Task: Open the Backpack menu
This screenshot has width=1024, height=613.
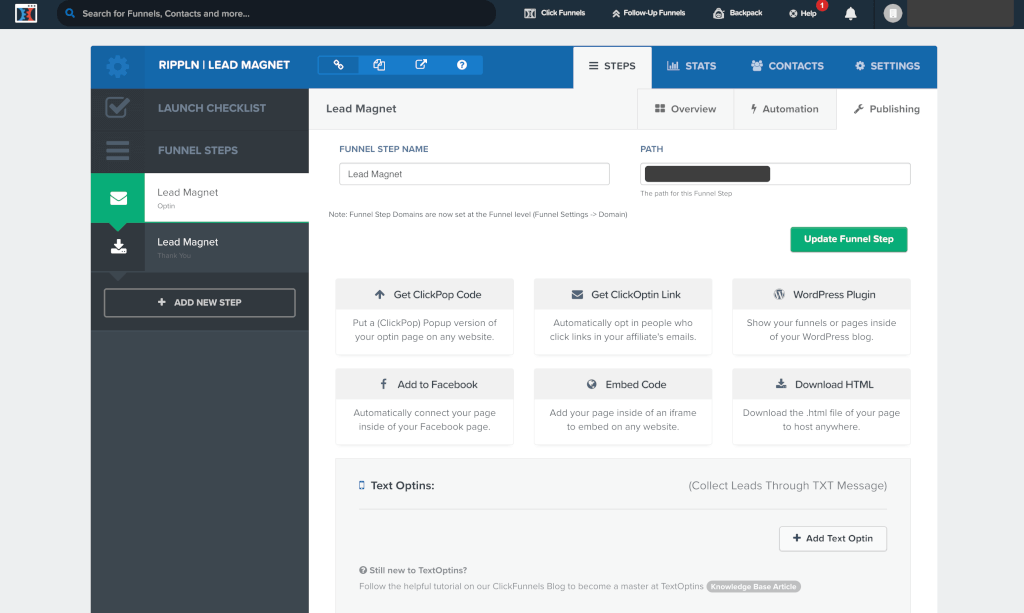Action: pyautogui.click(x=737, y=13)
